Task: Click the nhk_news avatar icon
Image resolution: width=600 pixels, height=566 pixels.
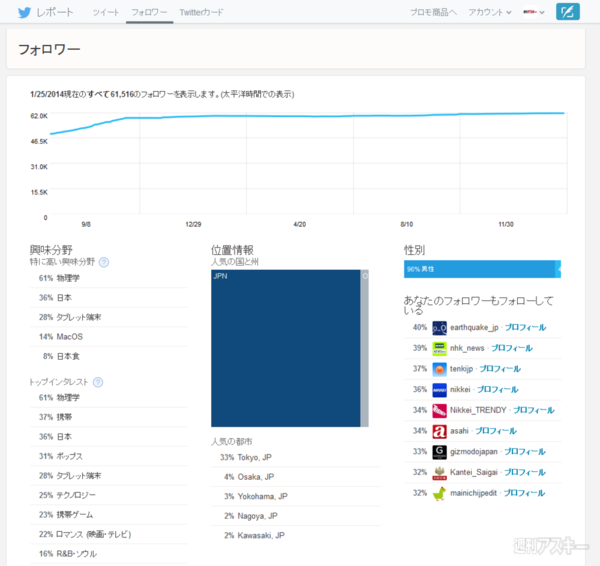Action: coord(439,349)
